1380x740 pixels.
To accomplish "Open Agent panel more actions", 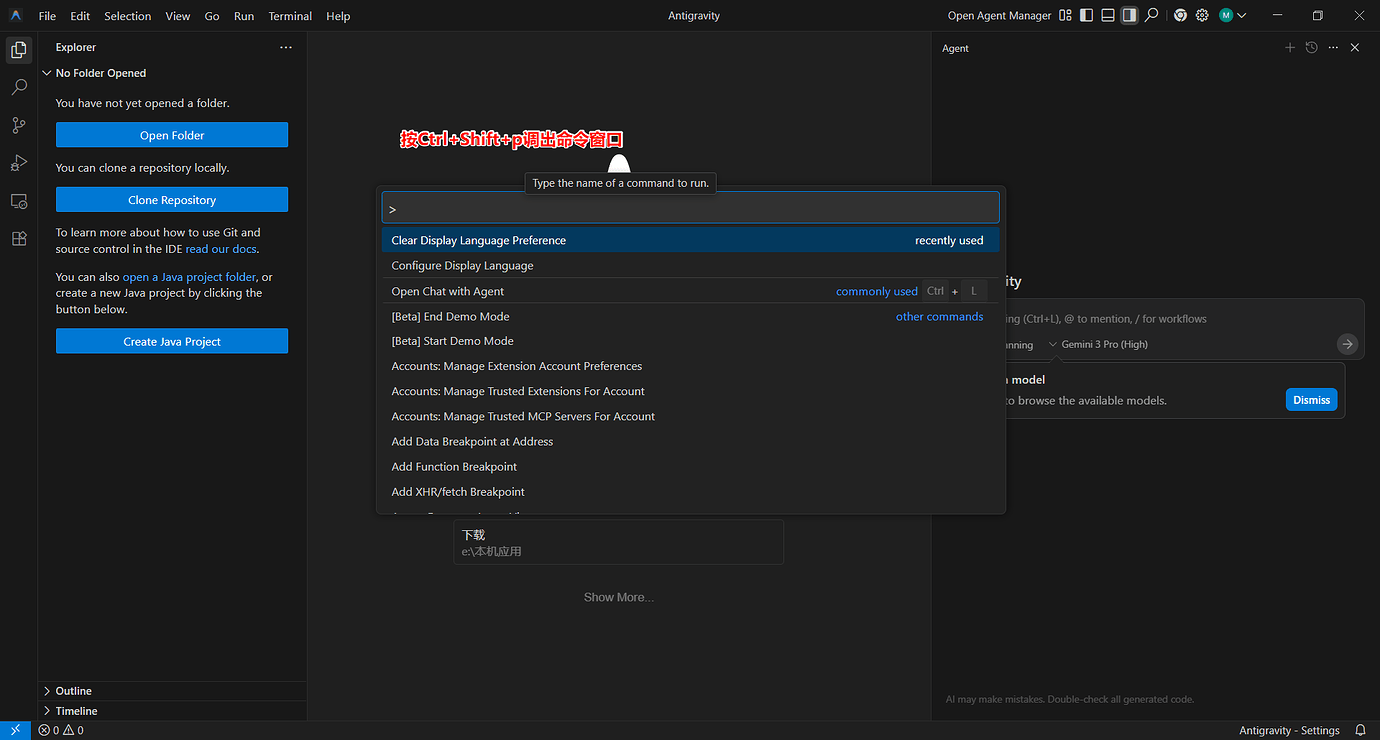I will tap(1333, 48).
